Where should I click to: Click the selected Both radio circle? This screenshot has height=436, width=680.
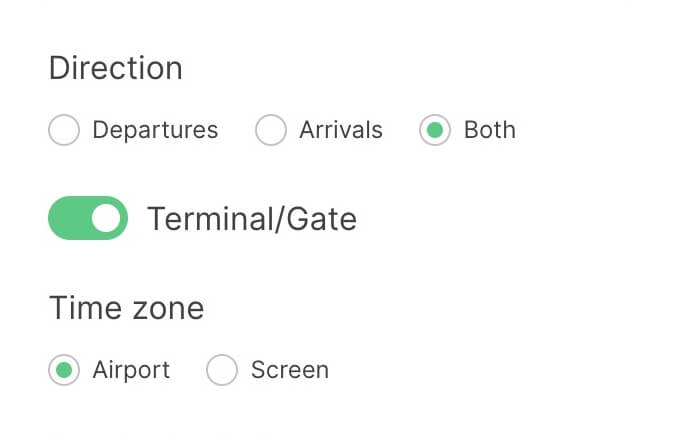tap(435, 130)
